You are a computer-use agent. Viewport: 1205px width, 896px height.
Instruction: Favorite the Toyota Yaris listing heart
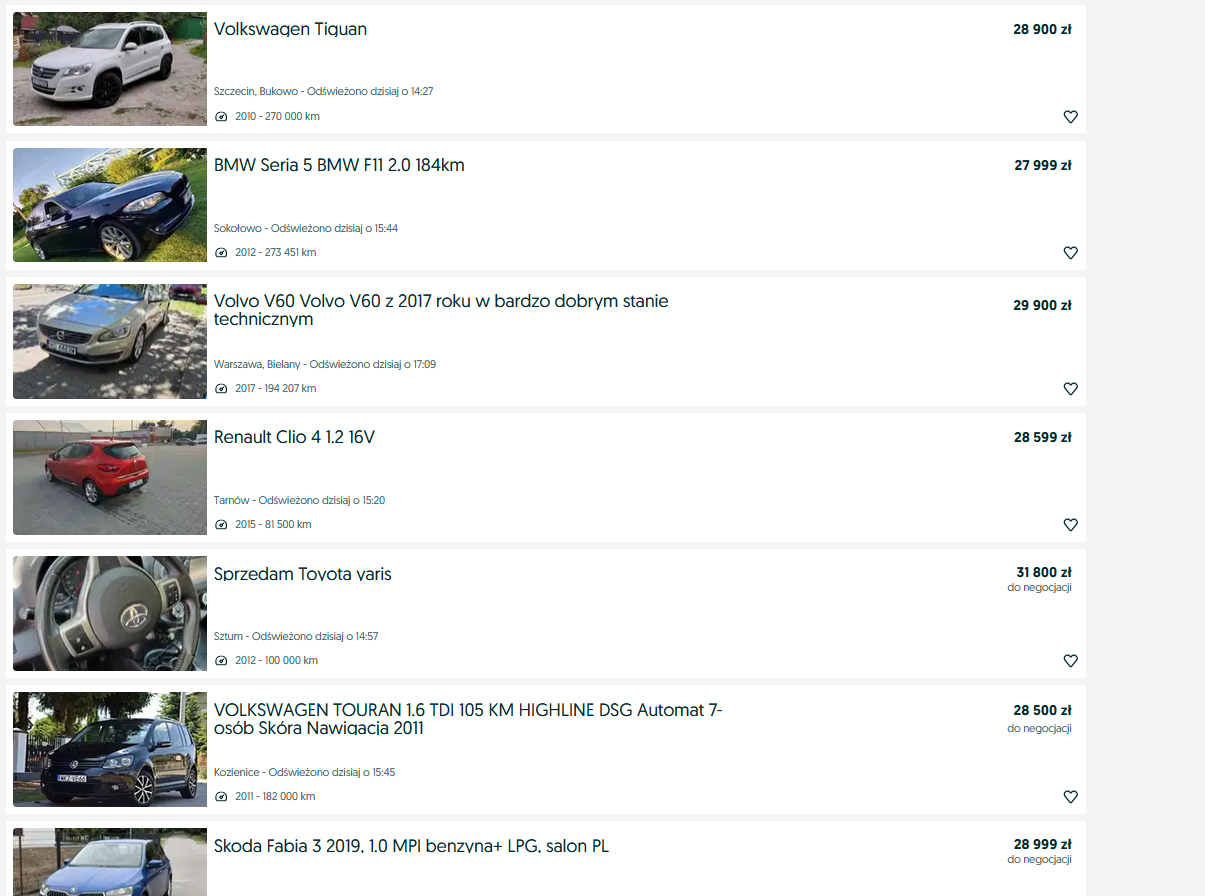pos(1070,661)
